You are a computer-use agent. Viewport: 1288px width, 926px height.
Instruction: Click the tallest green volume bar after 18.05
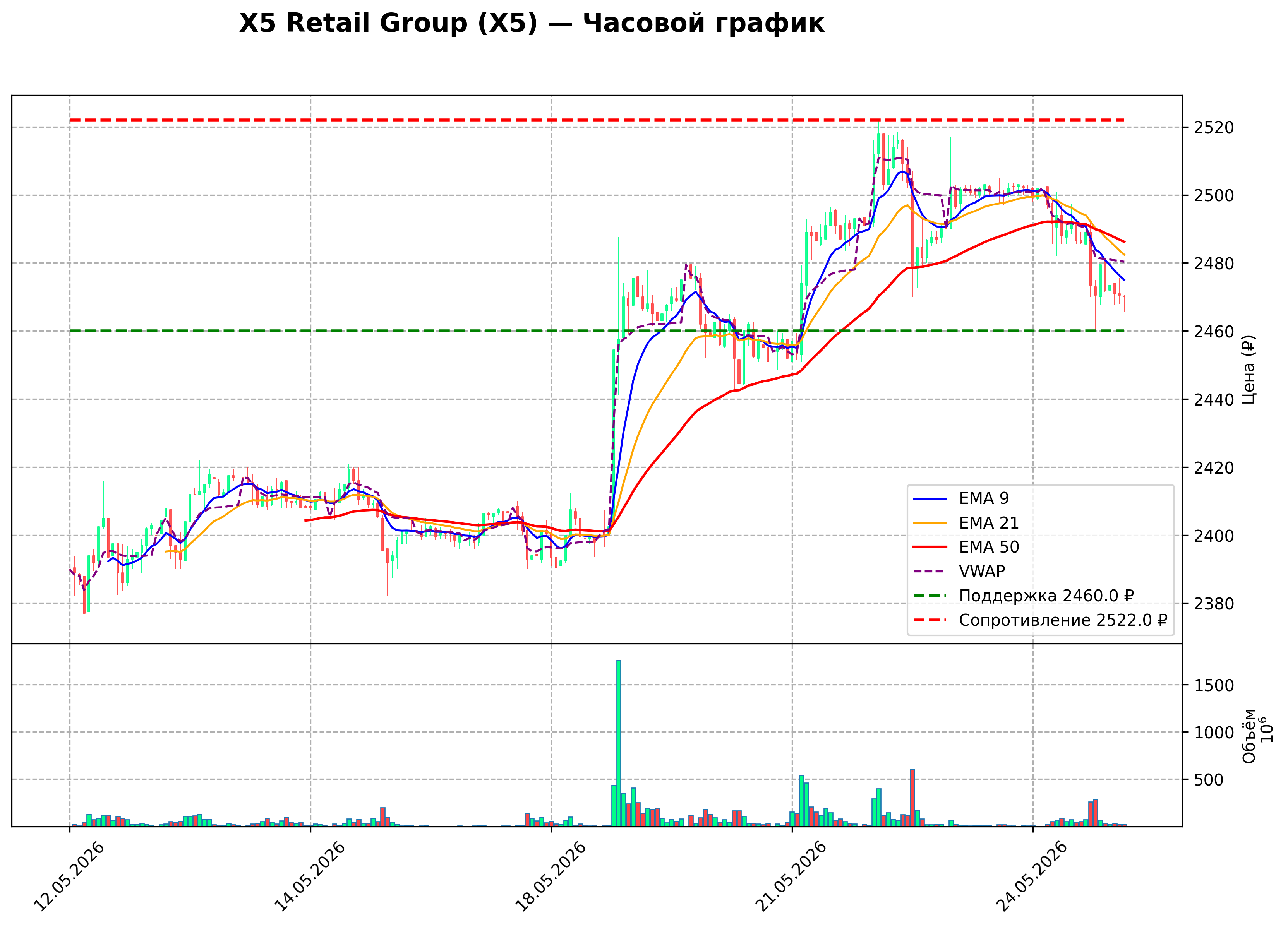618,743
